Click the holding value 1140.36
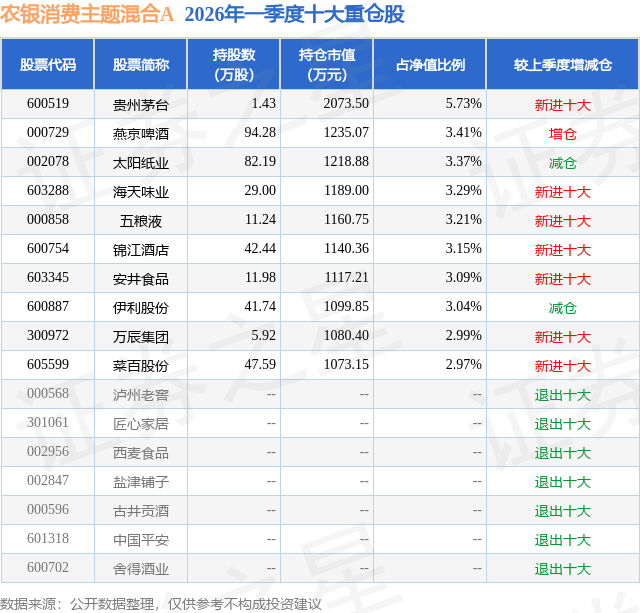This screenshot has height=613, width=640. click(346, 248)
